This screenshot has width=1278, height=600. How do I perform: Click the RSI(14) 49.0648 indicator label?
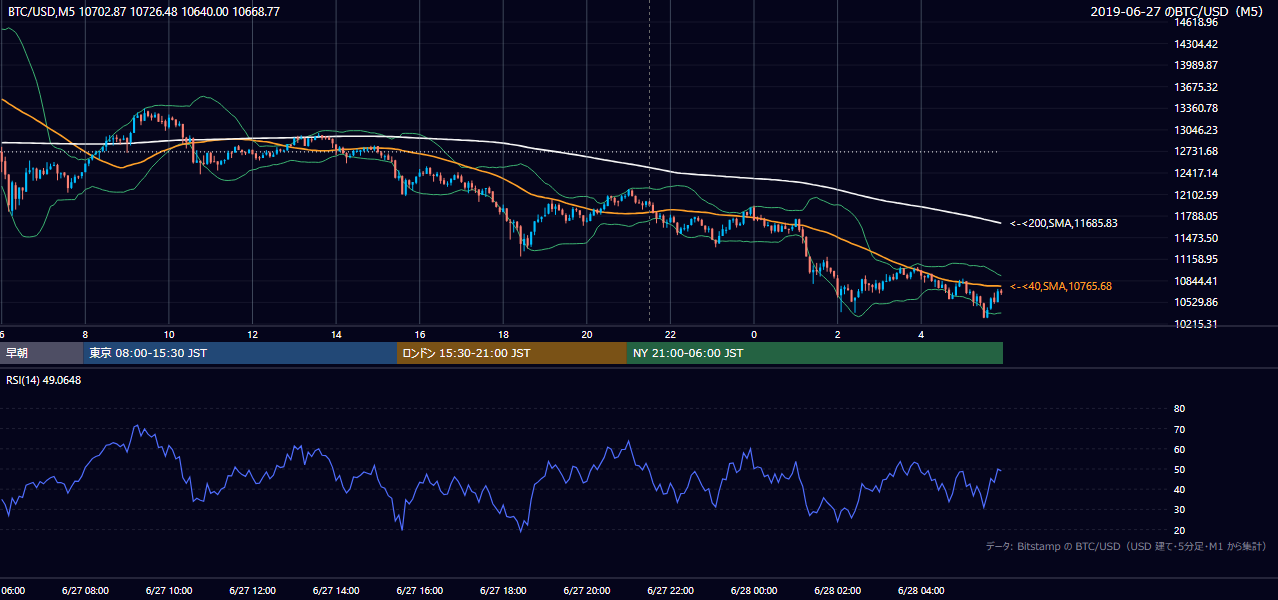44,380
